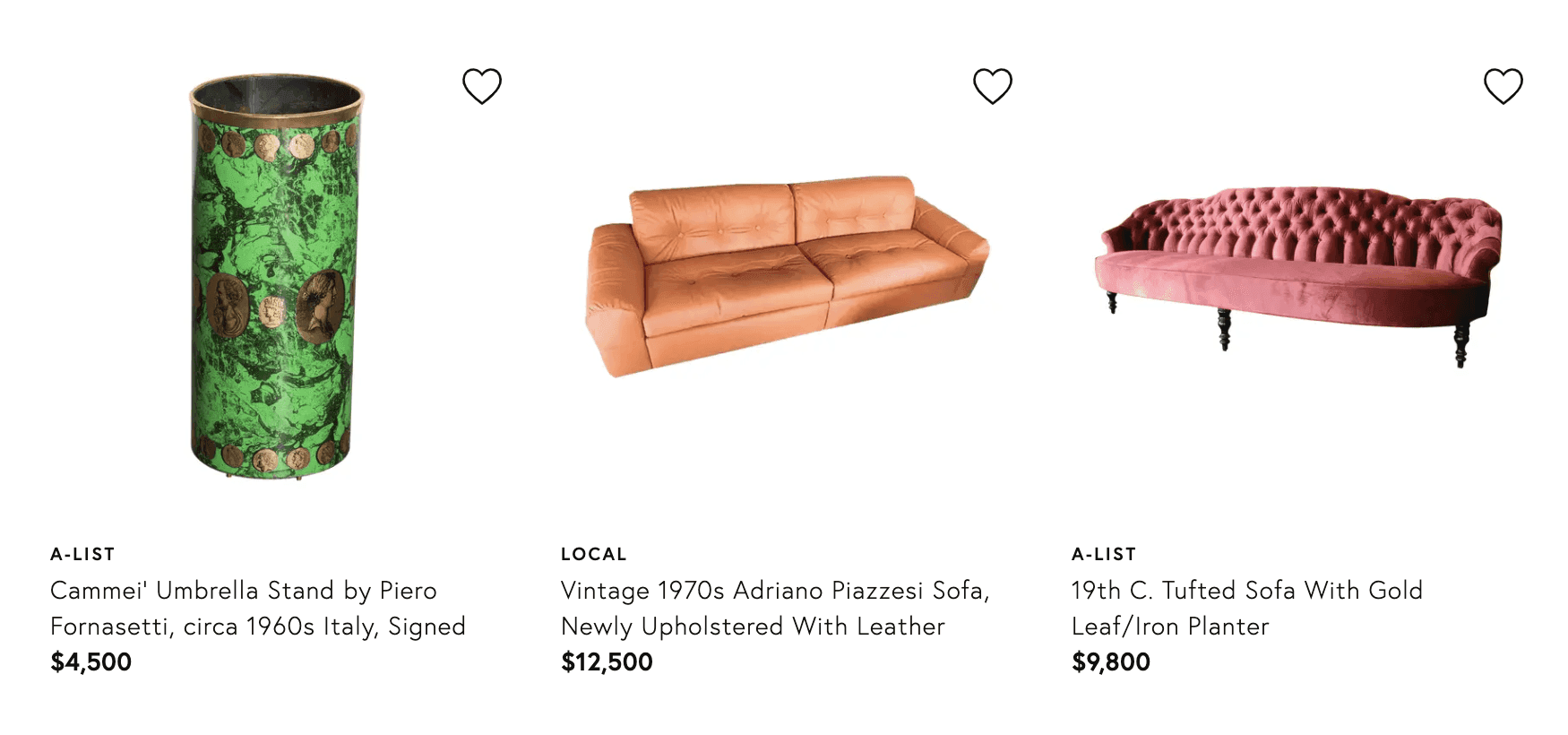This screenshot has height=735, width=1568.
Task: Select the A-LIST badge on the umbrella stand
Action: click(82, 554)
